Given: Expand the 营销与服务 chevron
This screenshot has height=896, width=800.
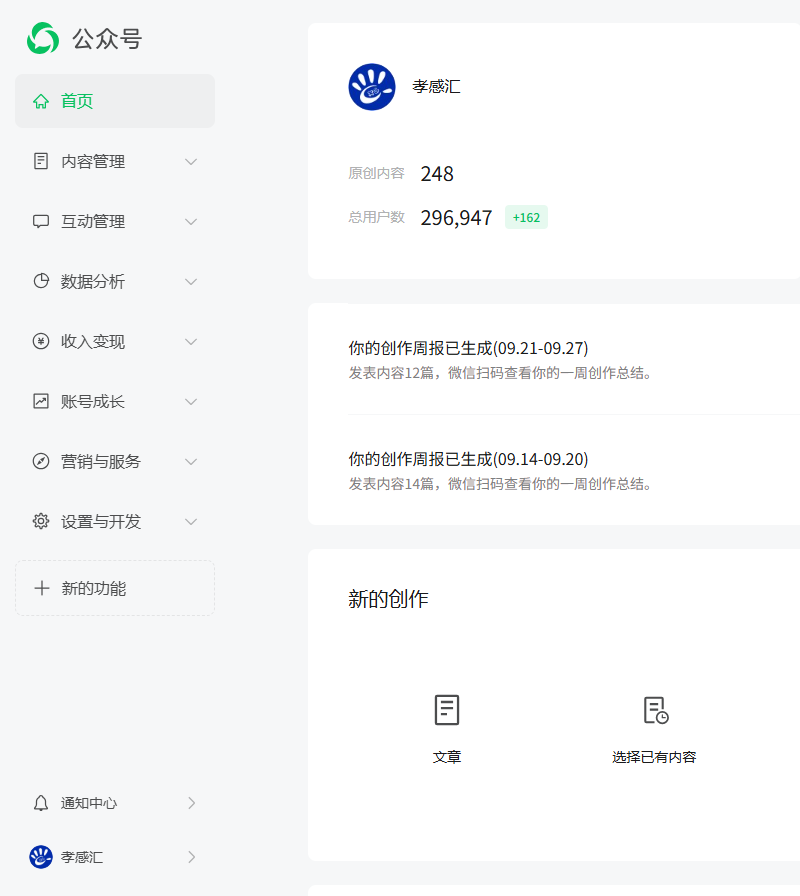Looking at the screenshot, I should click(x=191, y=462).
